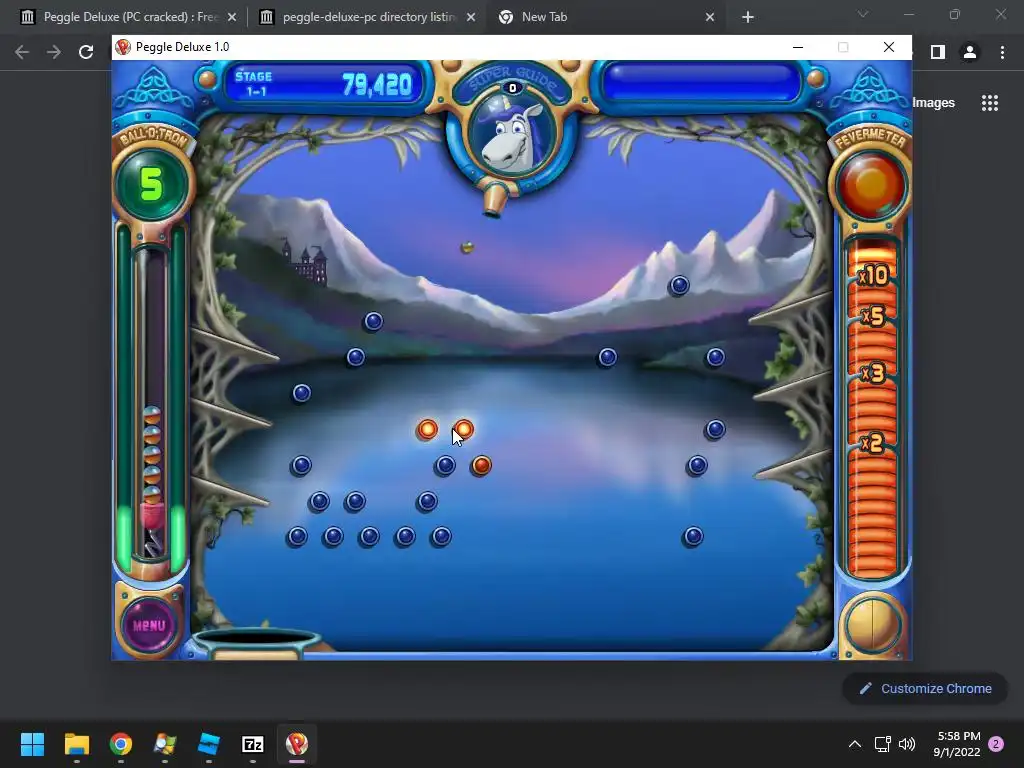
Task: Click the green Ball-O-Tron counter showing 5
Action: pyautogui.click(x=151, y=185)
